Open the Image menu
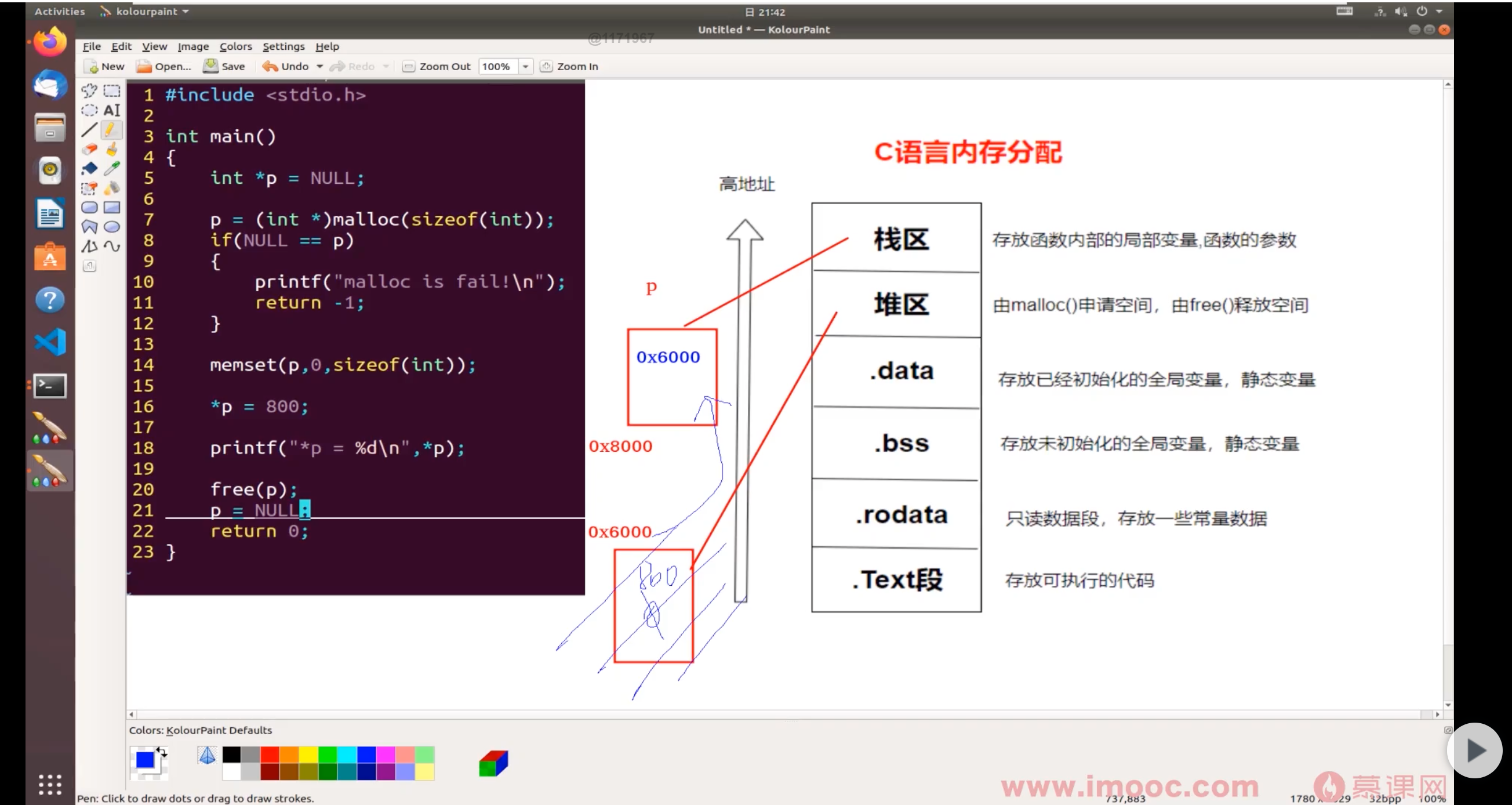Viewport: 1512px width, 805px height. 194,46
